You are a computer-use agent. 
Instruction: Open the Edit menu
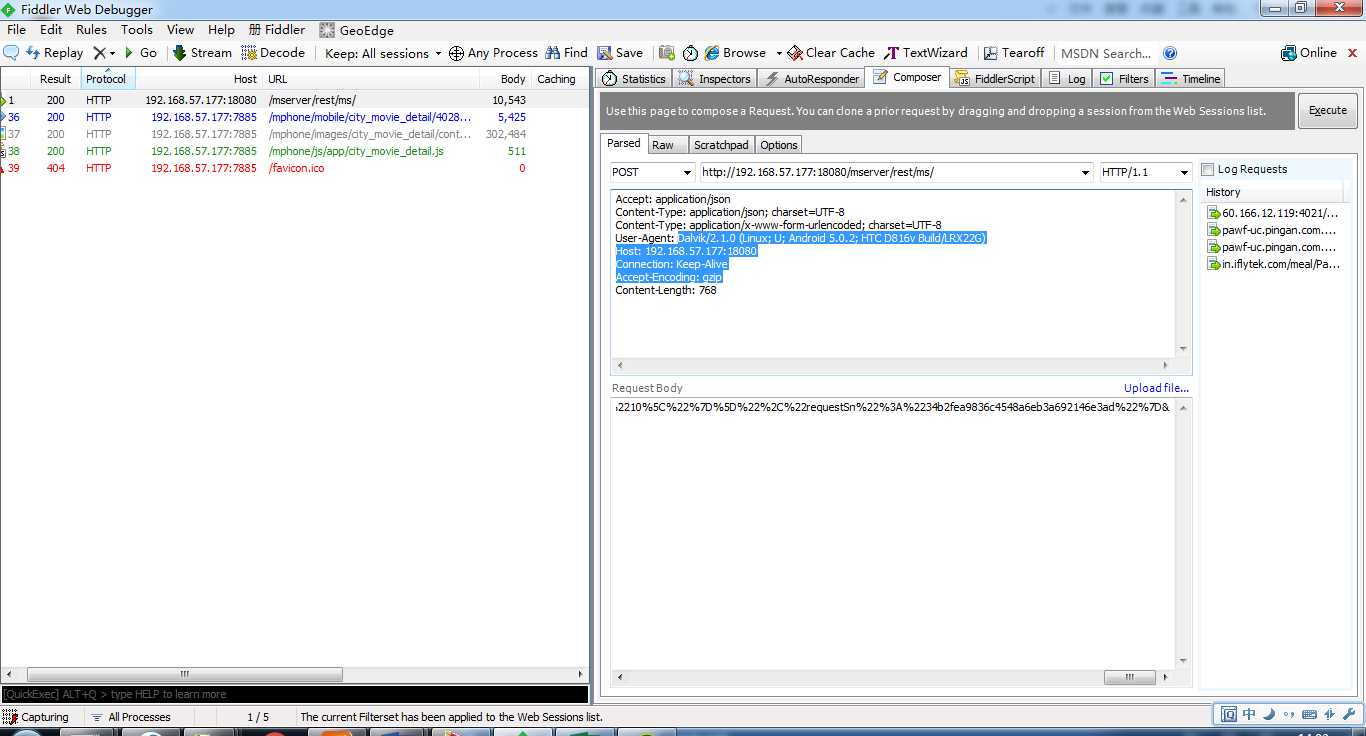51,30
